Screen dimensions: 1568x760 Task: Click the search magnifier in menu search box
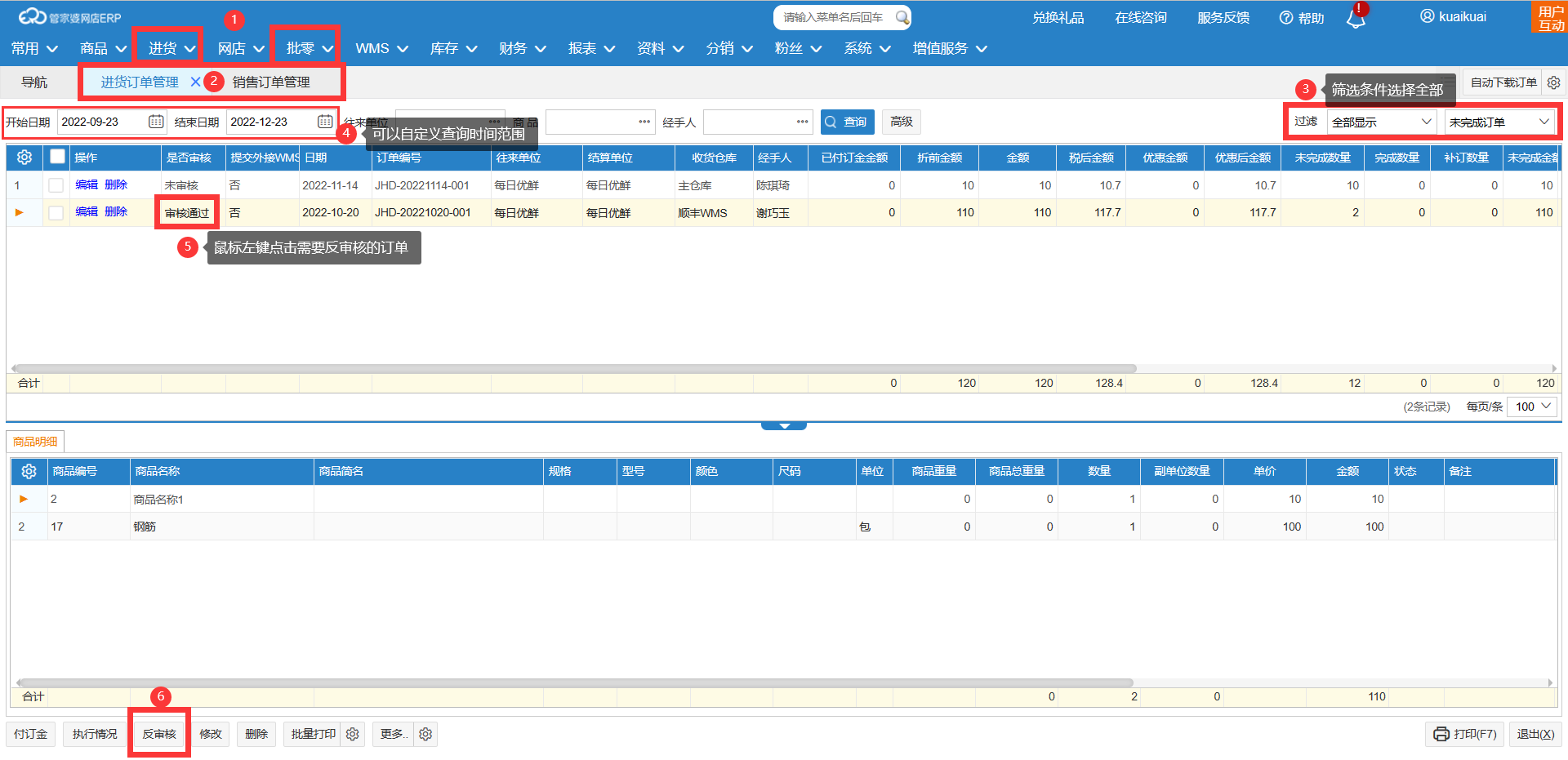pyautogui.click(x=902, y=17)
